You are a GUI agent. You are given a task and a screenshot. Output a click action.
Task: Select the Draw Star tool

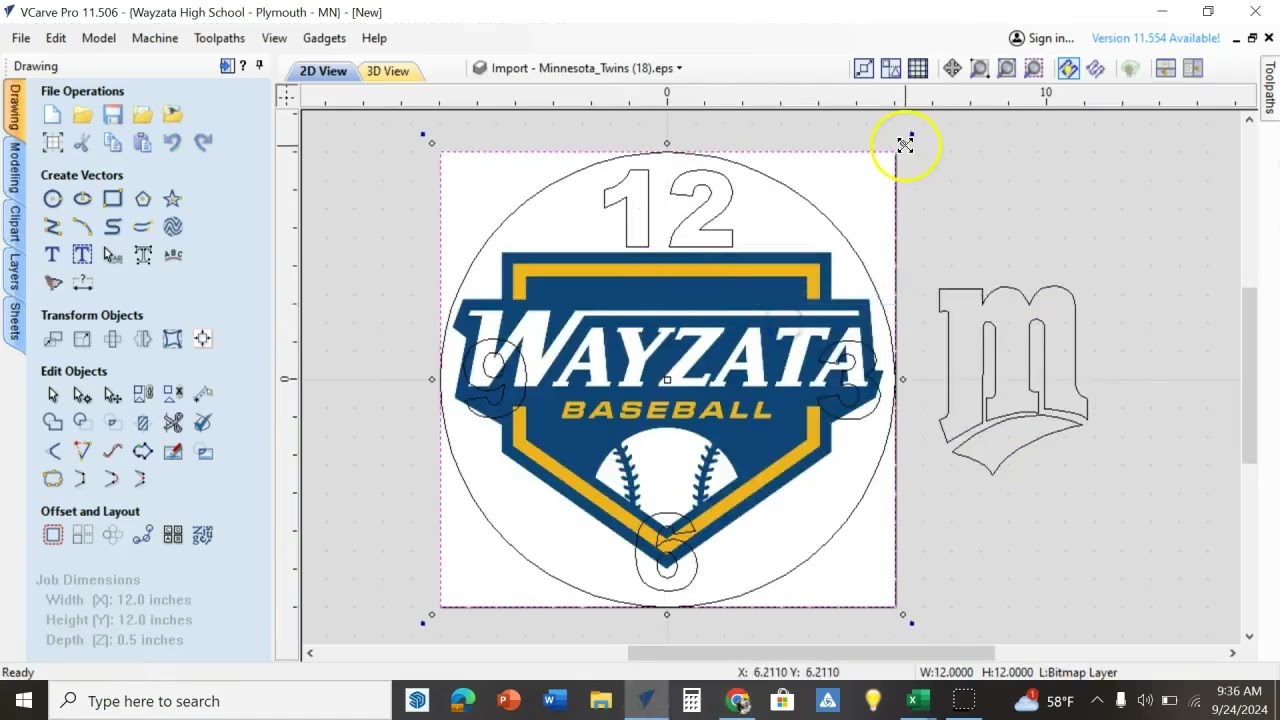click(x=172, y=199)
